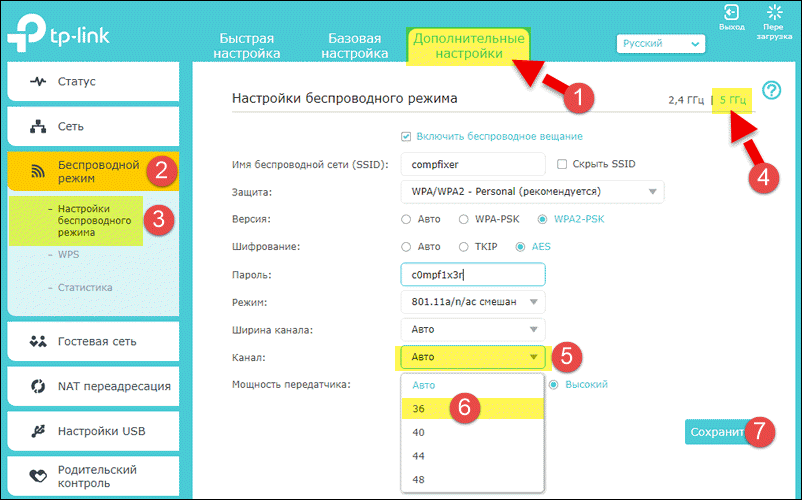Image resolution: width=802 pixels, height=500 pixels.
Task: Open the Быстрая настройка tab
Action: coord(247,46)
